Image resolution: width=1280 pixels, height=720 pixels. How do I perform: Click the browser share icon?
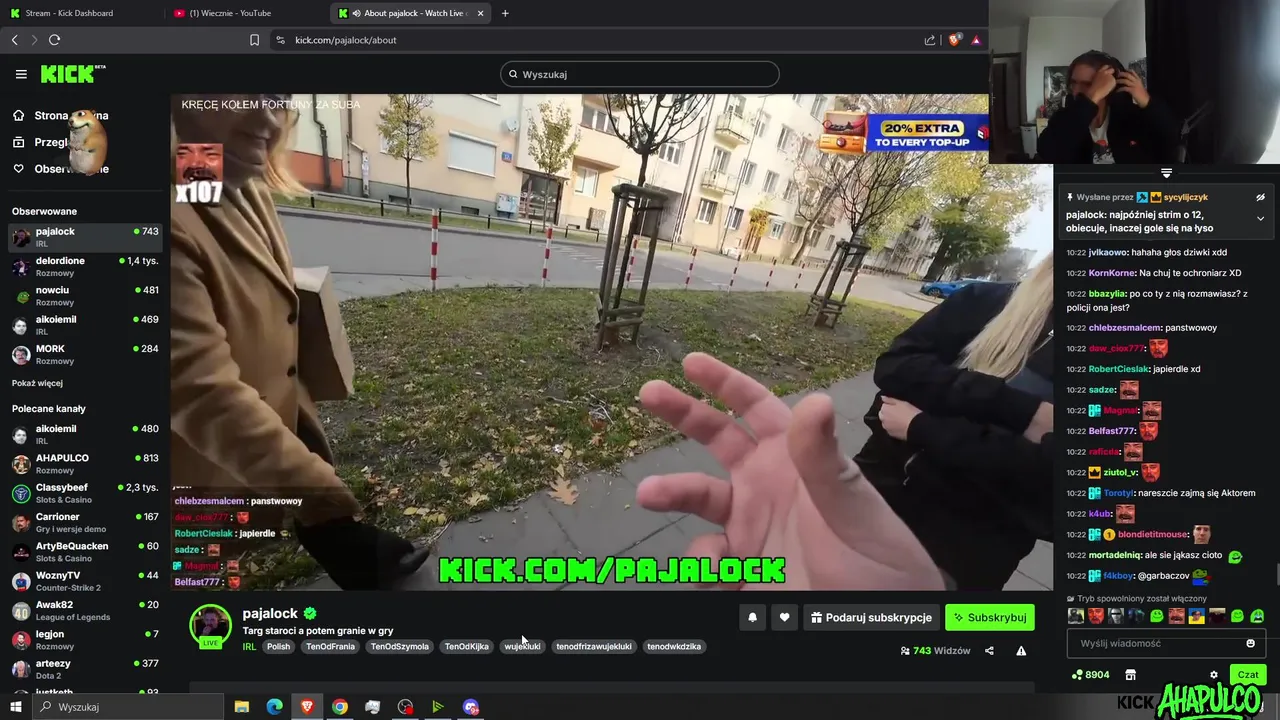[930, 40]
